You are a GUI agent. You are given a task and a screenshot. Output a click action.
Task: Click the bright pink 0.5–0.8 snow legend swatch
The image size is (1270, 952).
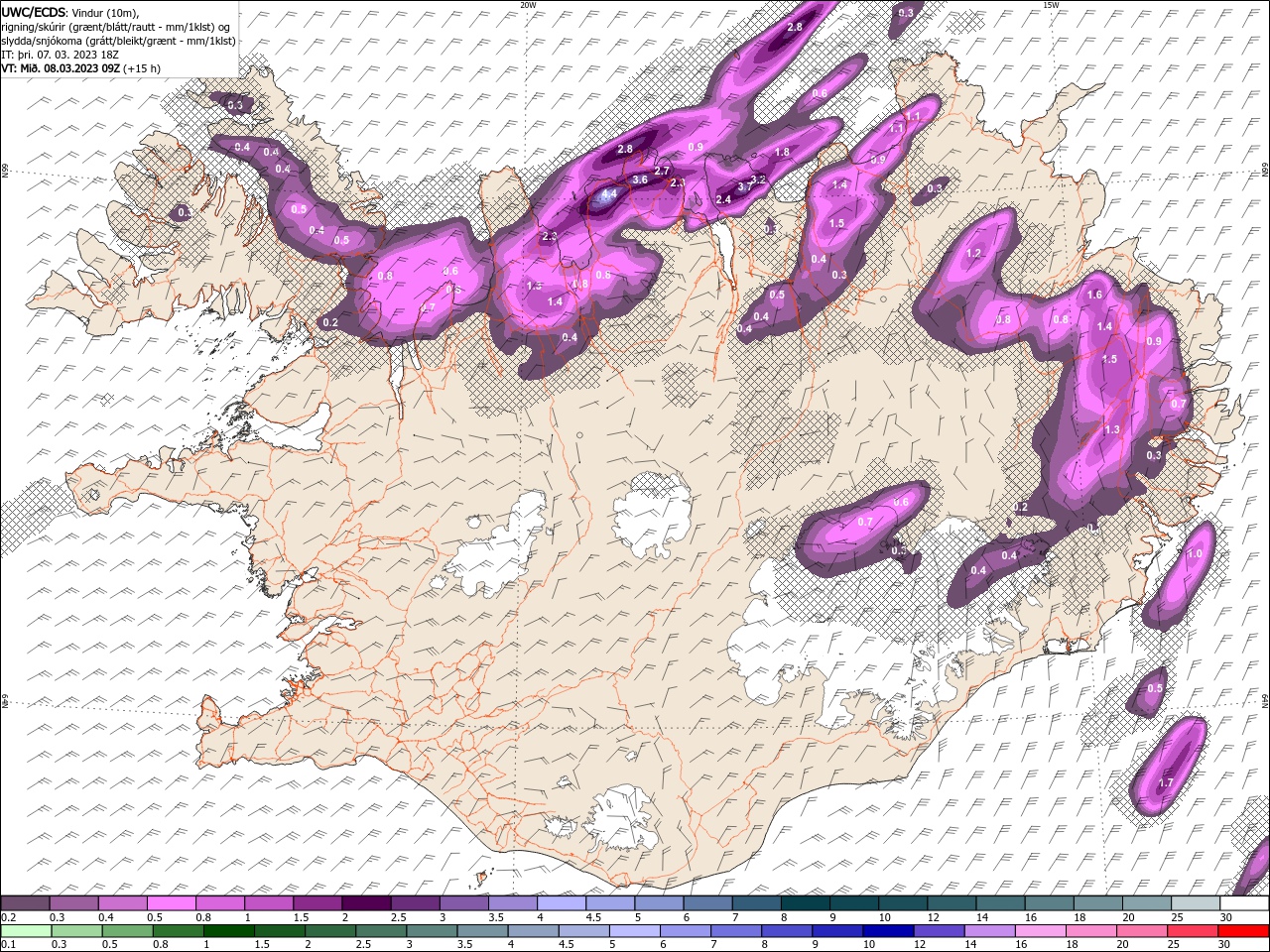coord(172,903)
